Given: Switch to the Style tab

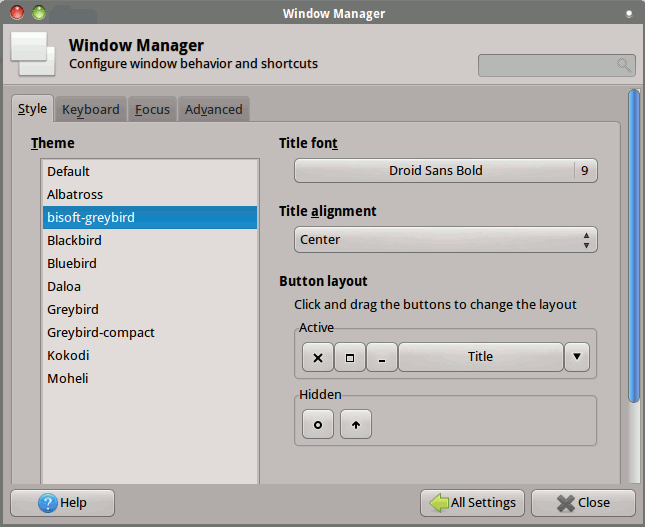Looking at the screenshot, I should [x=32, y=109].
